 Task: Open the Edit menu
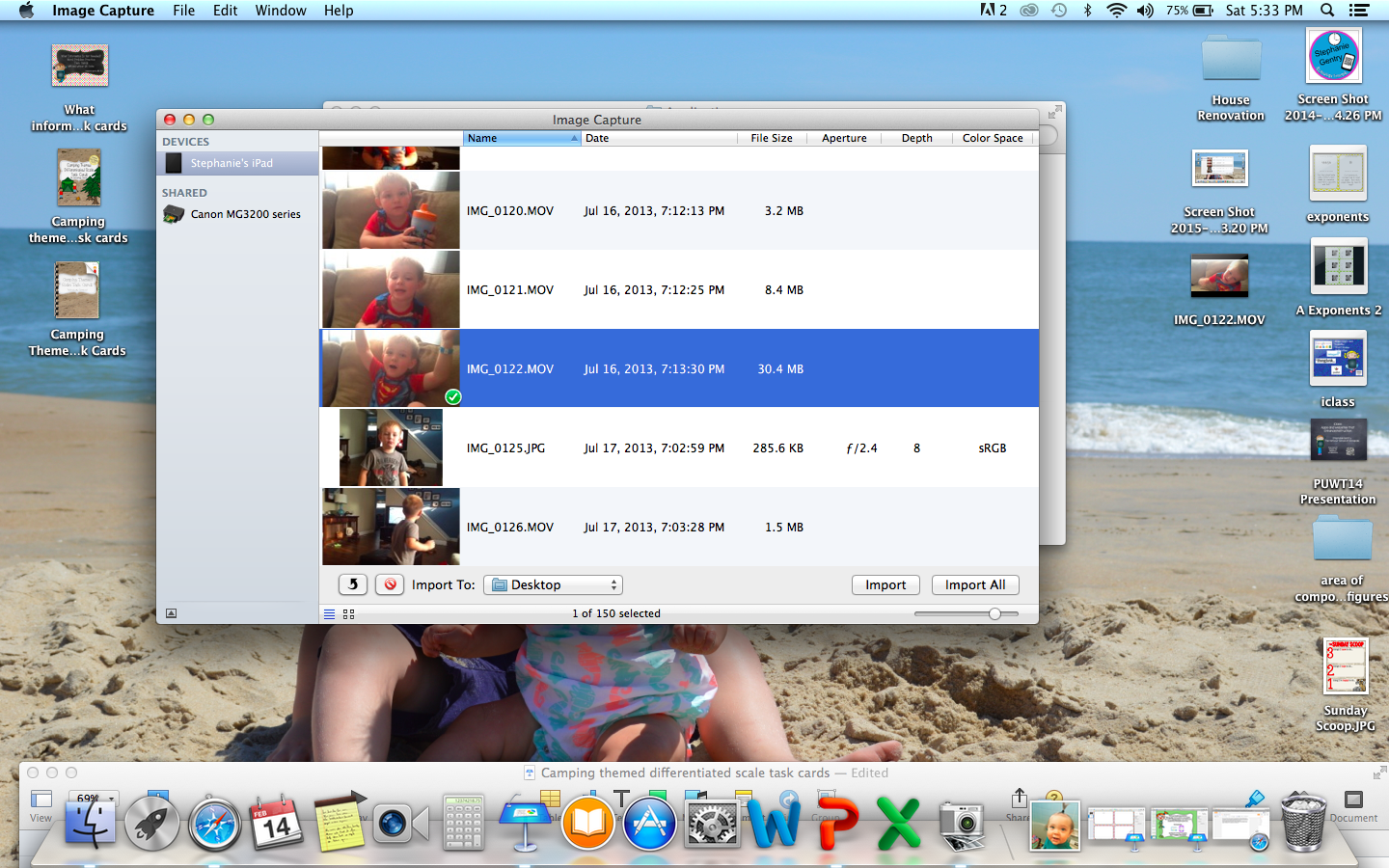point(225,11)
